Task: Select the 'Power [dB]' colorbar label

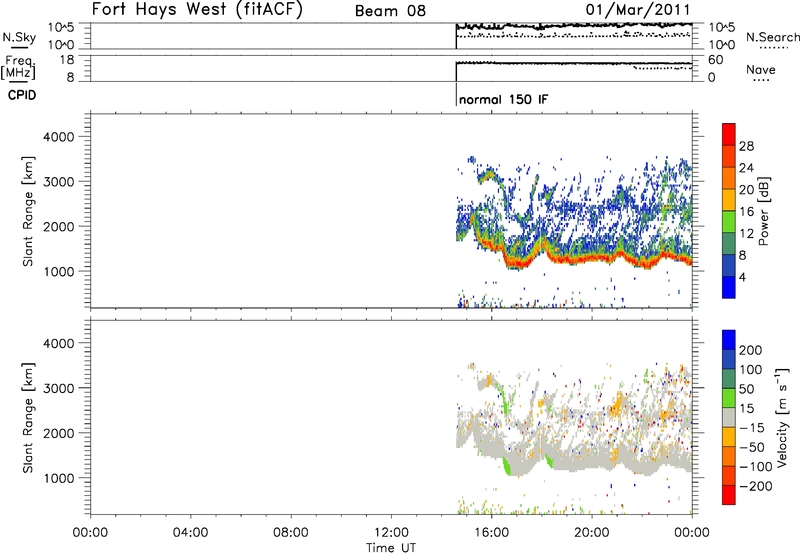Action: pyautogui.click(x=764, y=211)
